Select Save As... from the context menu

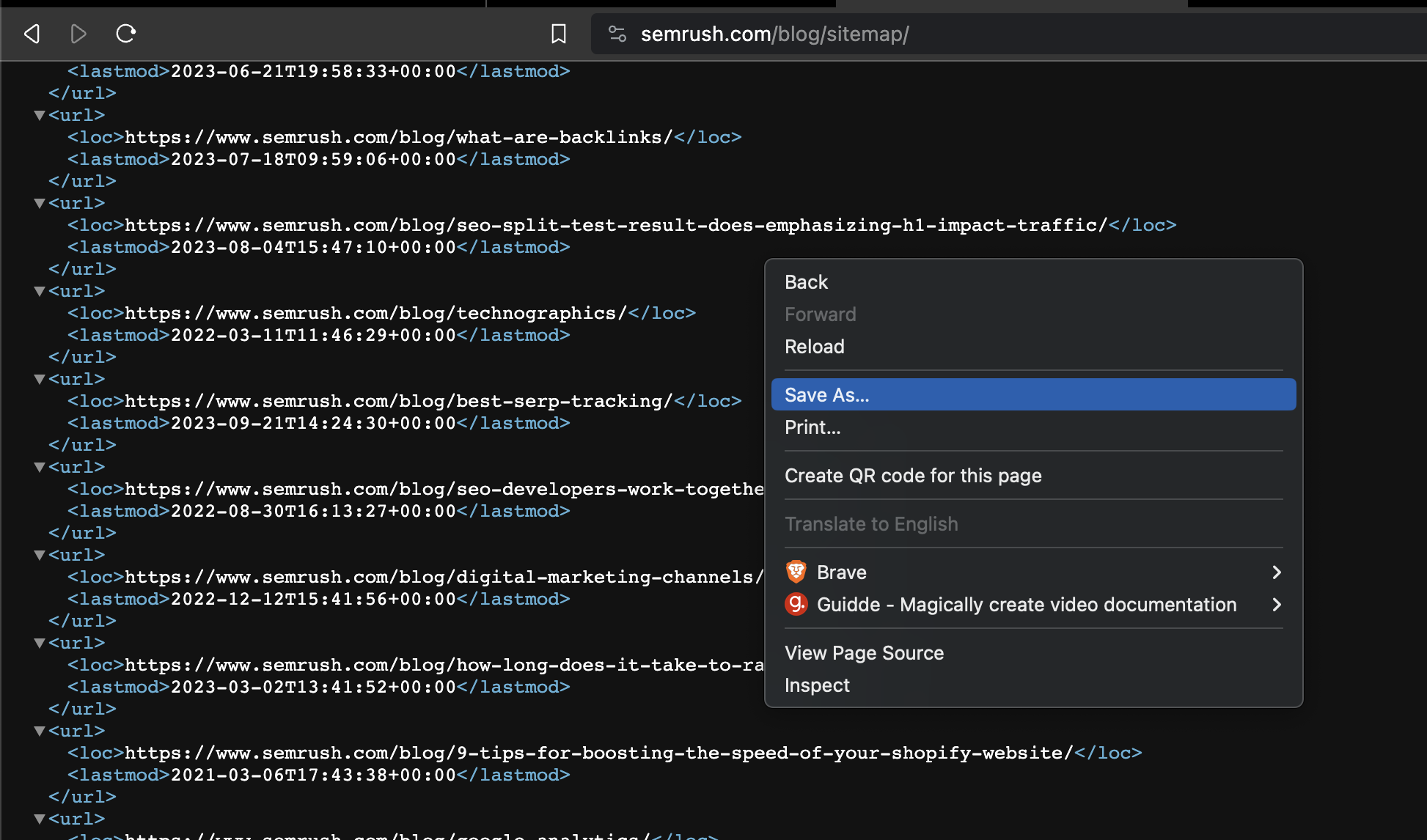click(x=1033, y=395)
